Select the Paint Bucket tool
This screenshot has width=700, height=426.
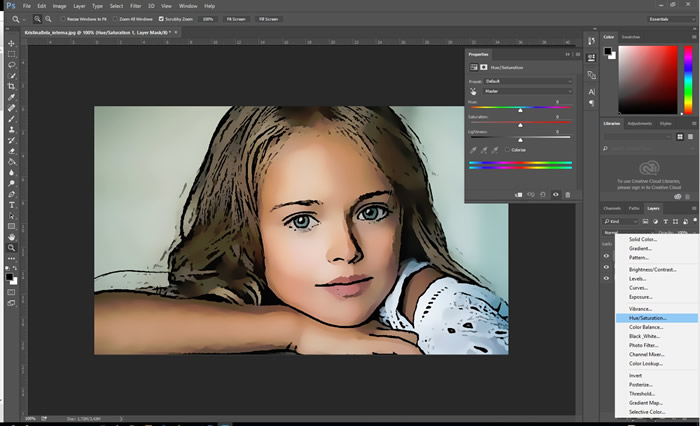click(12, 162)
